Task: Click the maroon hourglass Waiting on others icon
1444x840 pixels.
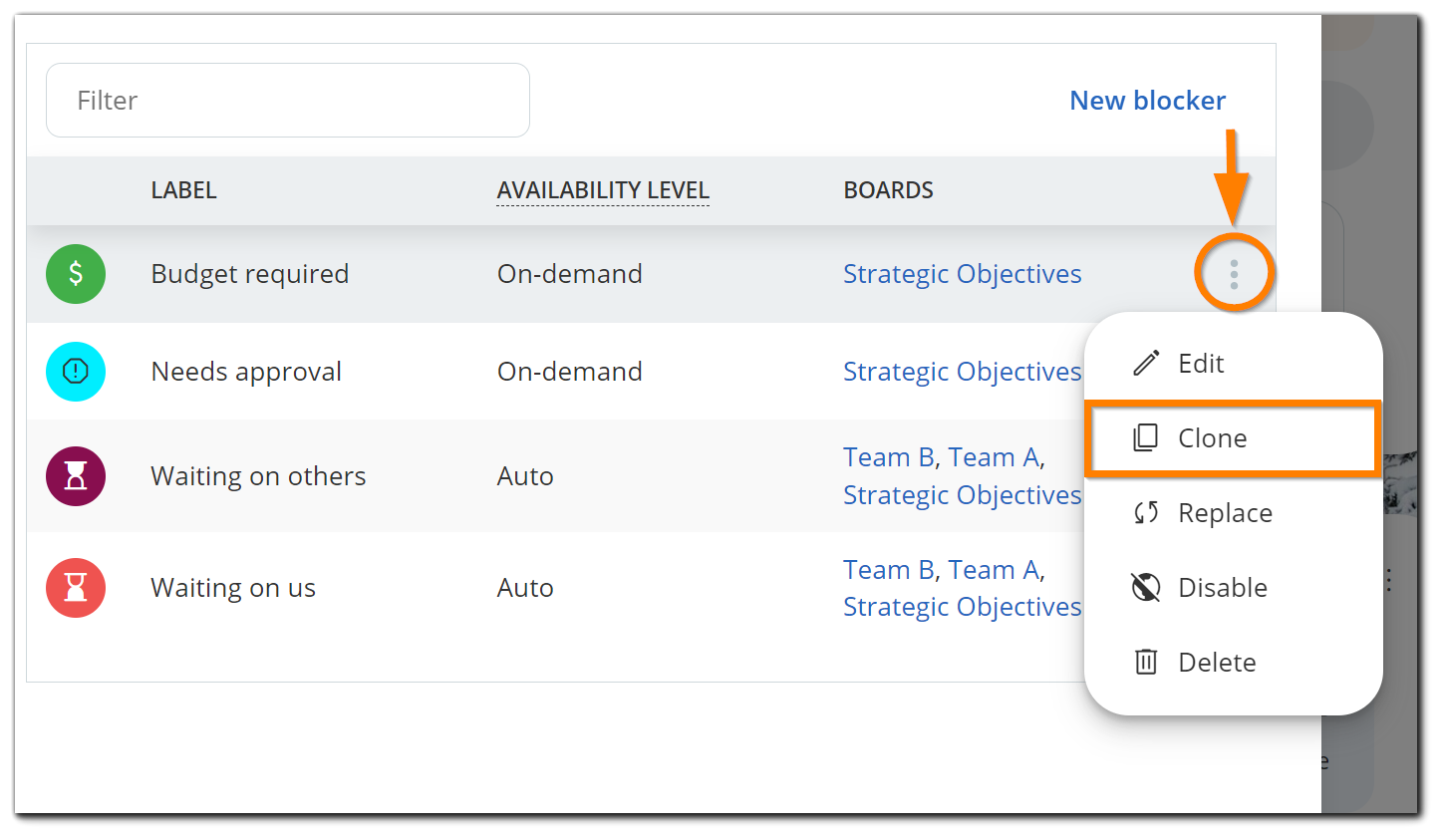Action: (76, 476)
